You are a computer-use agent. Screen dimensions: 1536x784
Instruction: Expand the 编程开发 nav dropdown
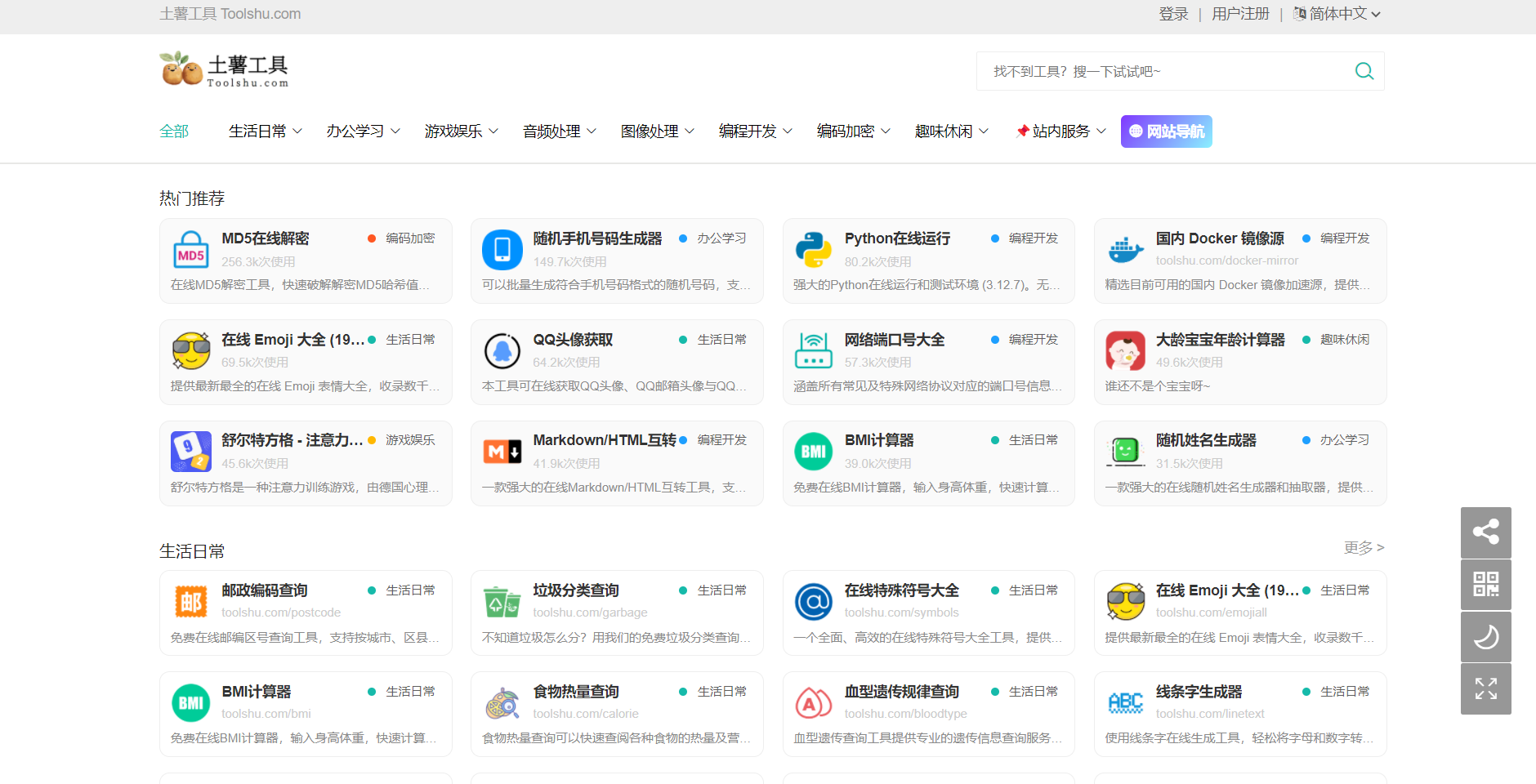[x=756, y=131]
